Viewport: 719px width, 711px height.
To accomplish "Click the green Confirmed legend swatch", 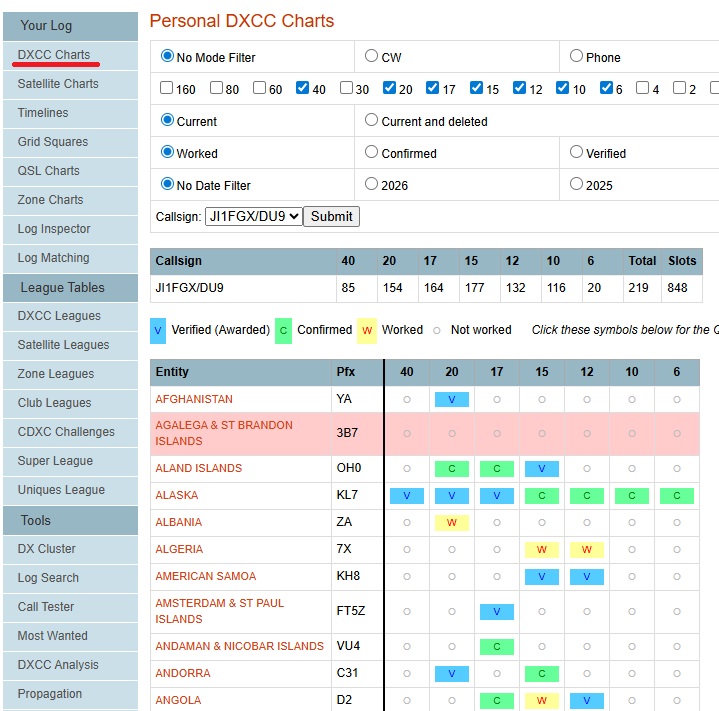I will 283,330.
